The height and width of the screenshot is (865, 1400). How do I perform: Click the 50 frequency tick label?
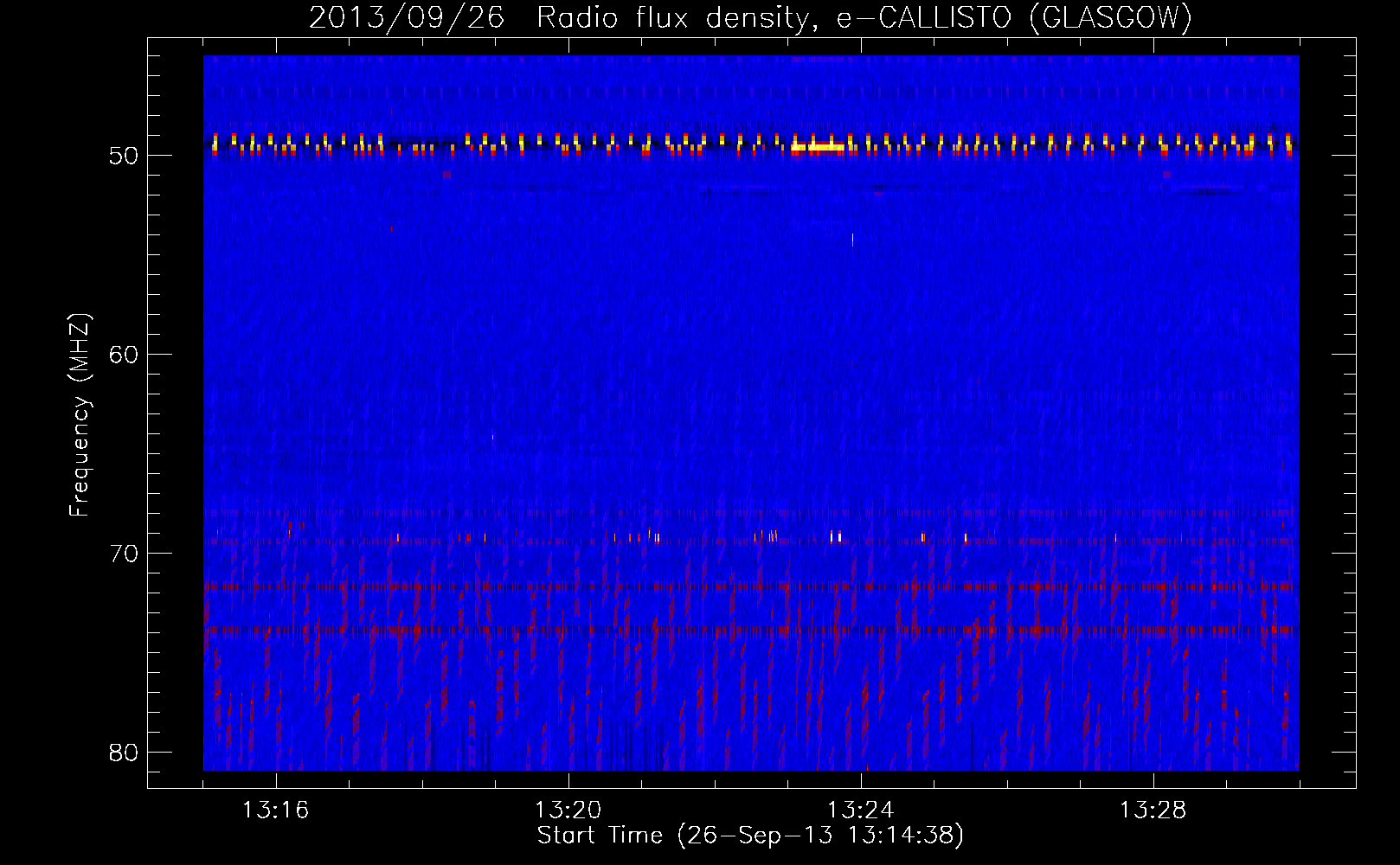[x=125, y=156]
